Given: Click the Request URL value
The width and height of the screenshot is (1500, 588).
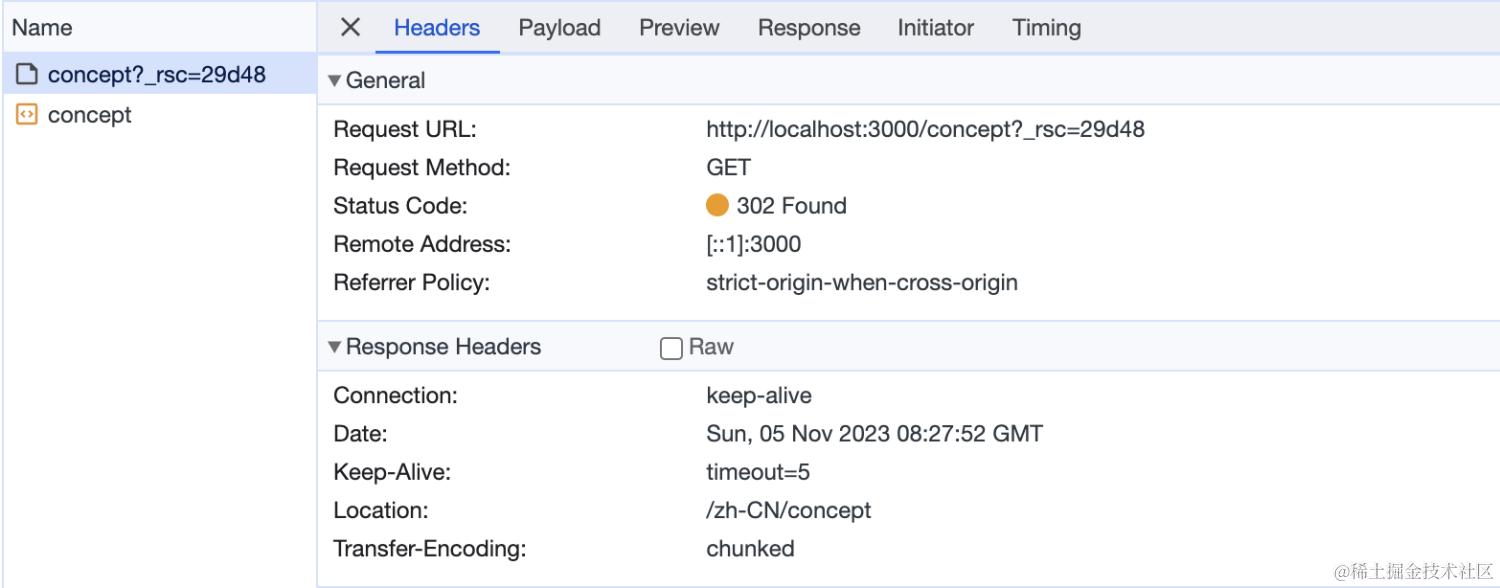Looking at the screenshot, I should pyautogui.click(x=925, y=129).
